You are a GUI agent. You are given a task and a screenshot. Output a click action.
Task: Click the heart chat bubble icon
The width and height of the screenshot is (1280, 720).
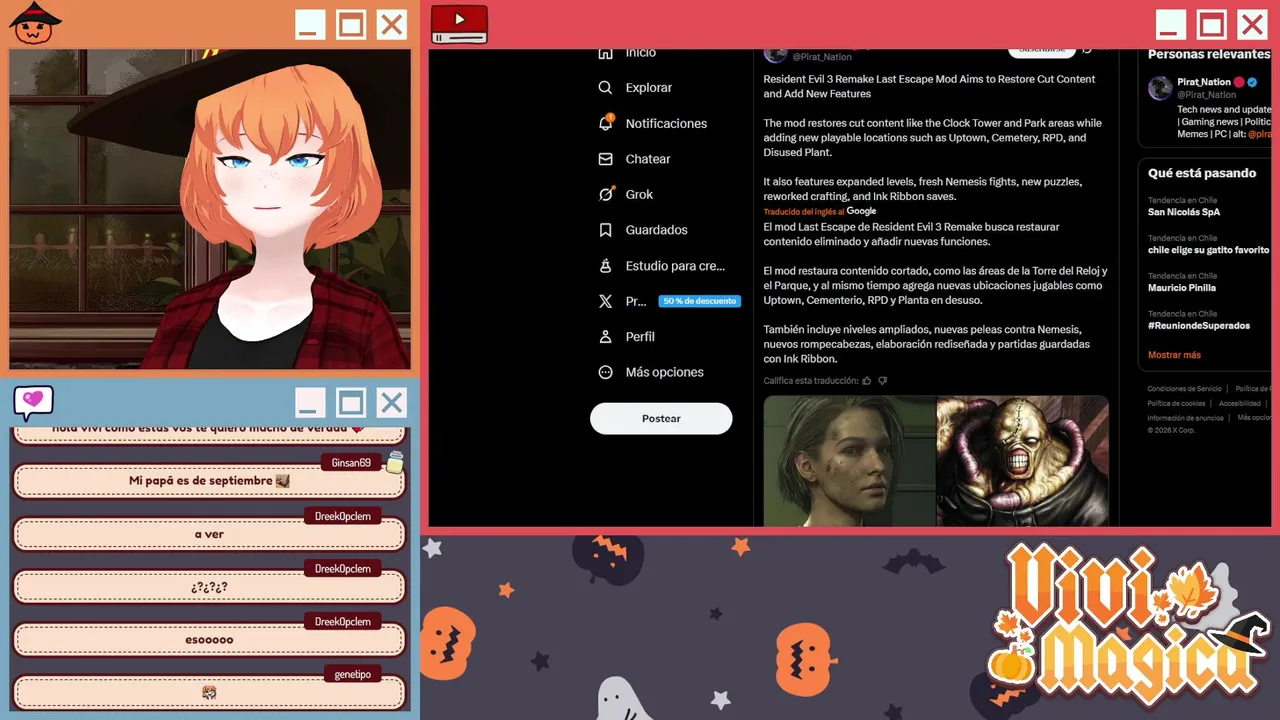pyautogui.click(x=33, y=402)
